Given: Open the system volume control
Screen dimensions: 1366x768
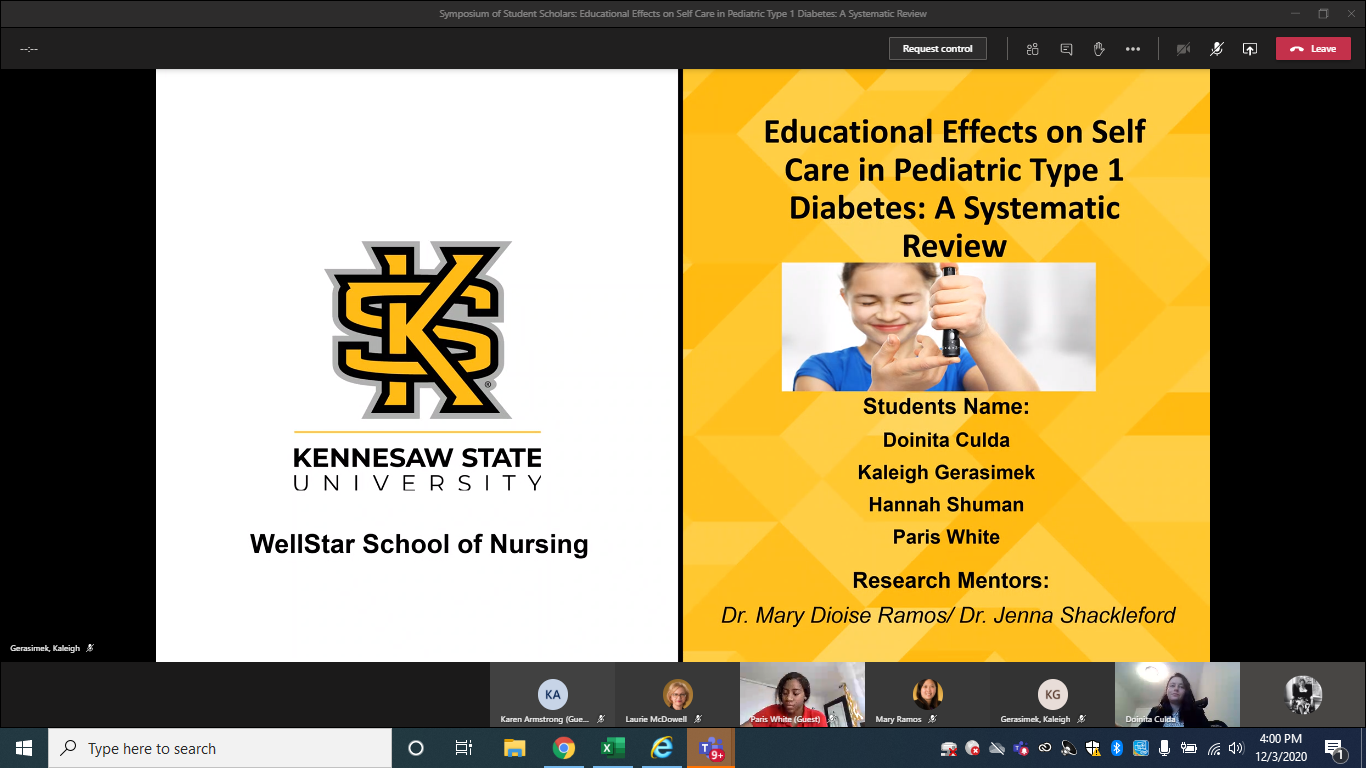Looking at the screenshot, I should 1236,748.
